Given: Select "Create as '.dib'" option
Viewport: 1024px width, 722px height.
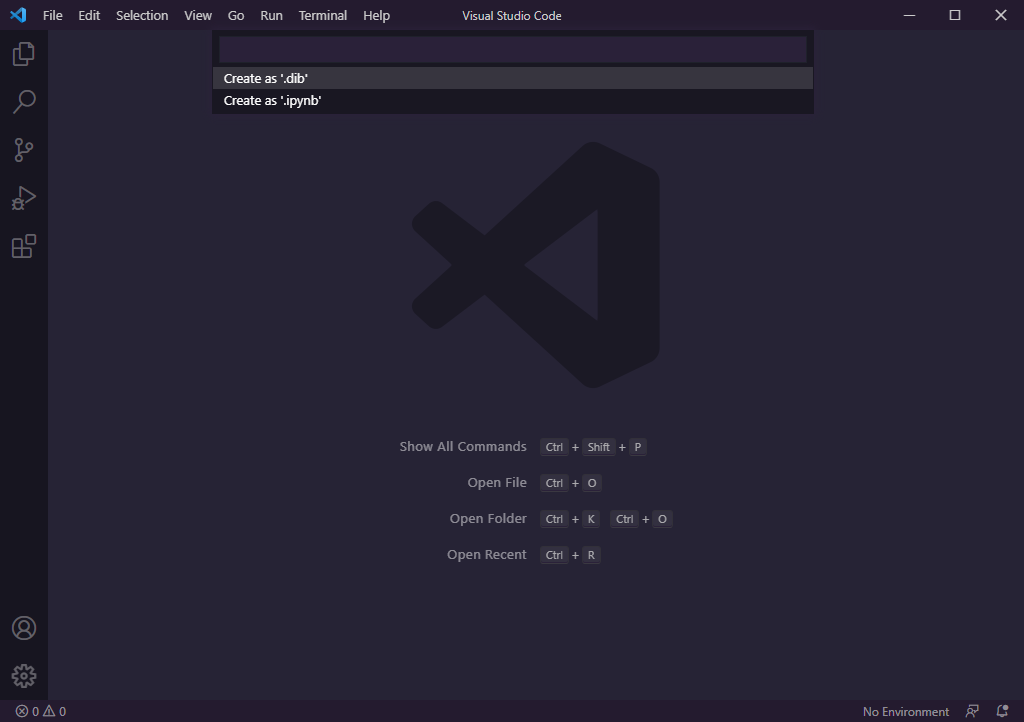Looking at the screenshot, I should pyautogui.click(x=512, y=78).
